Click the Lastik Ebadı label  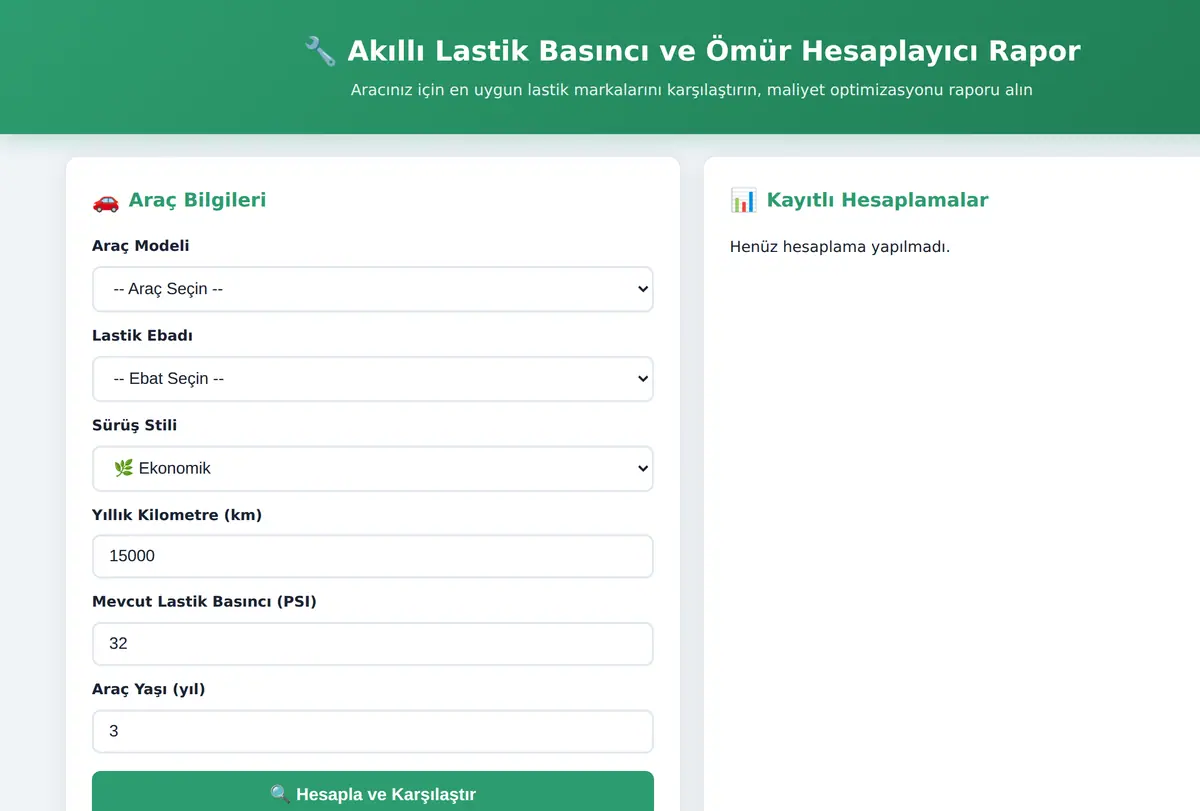pos(142,336)
